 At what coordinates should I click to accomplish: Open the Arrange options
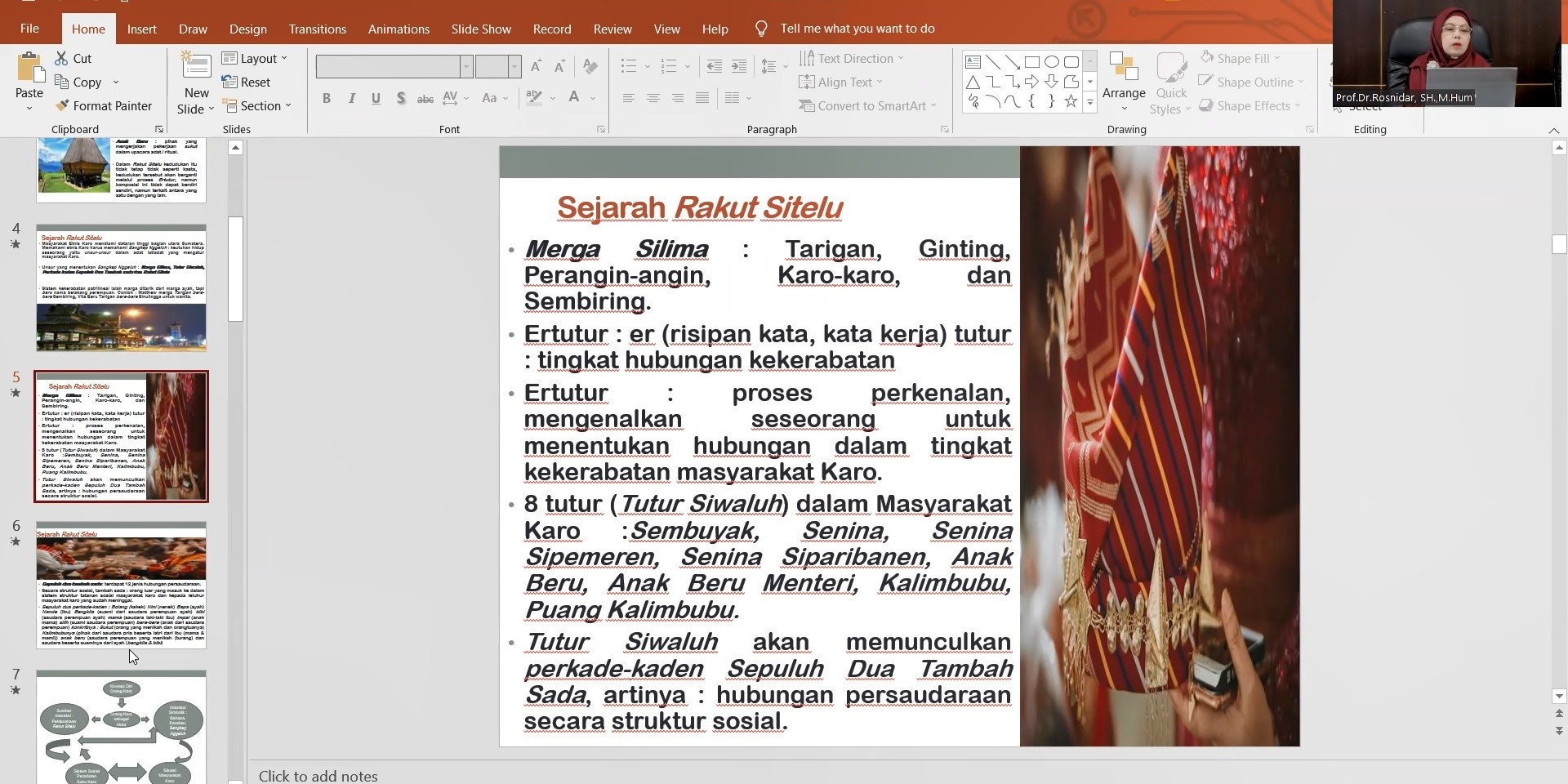[1124, 82]
